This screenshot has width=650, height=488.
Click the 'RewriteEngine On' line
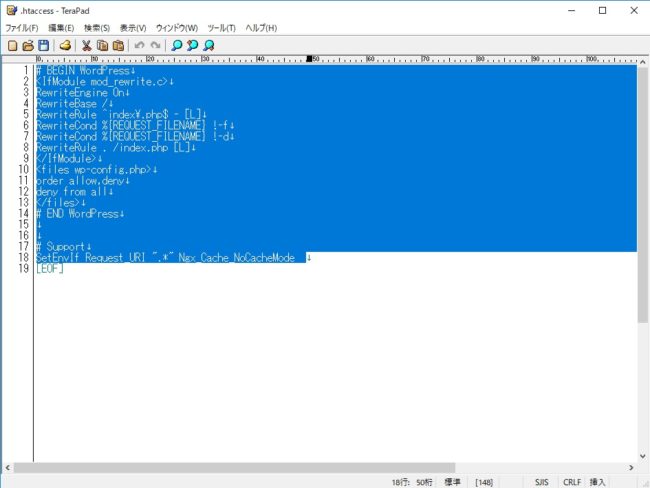click(82, 92)
